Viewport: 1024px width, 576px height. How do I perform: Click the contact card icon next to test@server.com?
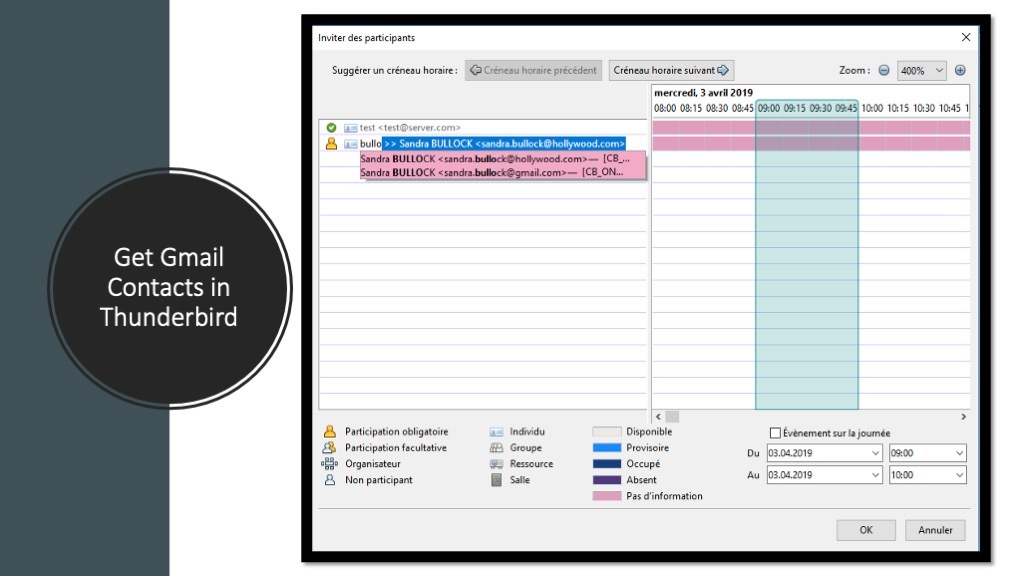click(x=350, y=128)
